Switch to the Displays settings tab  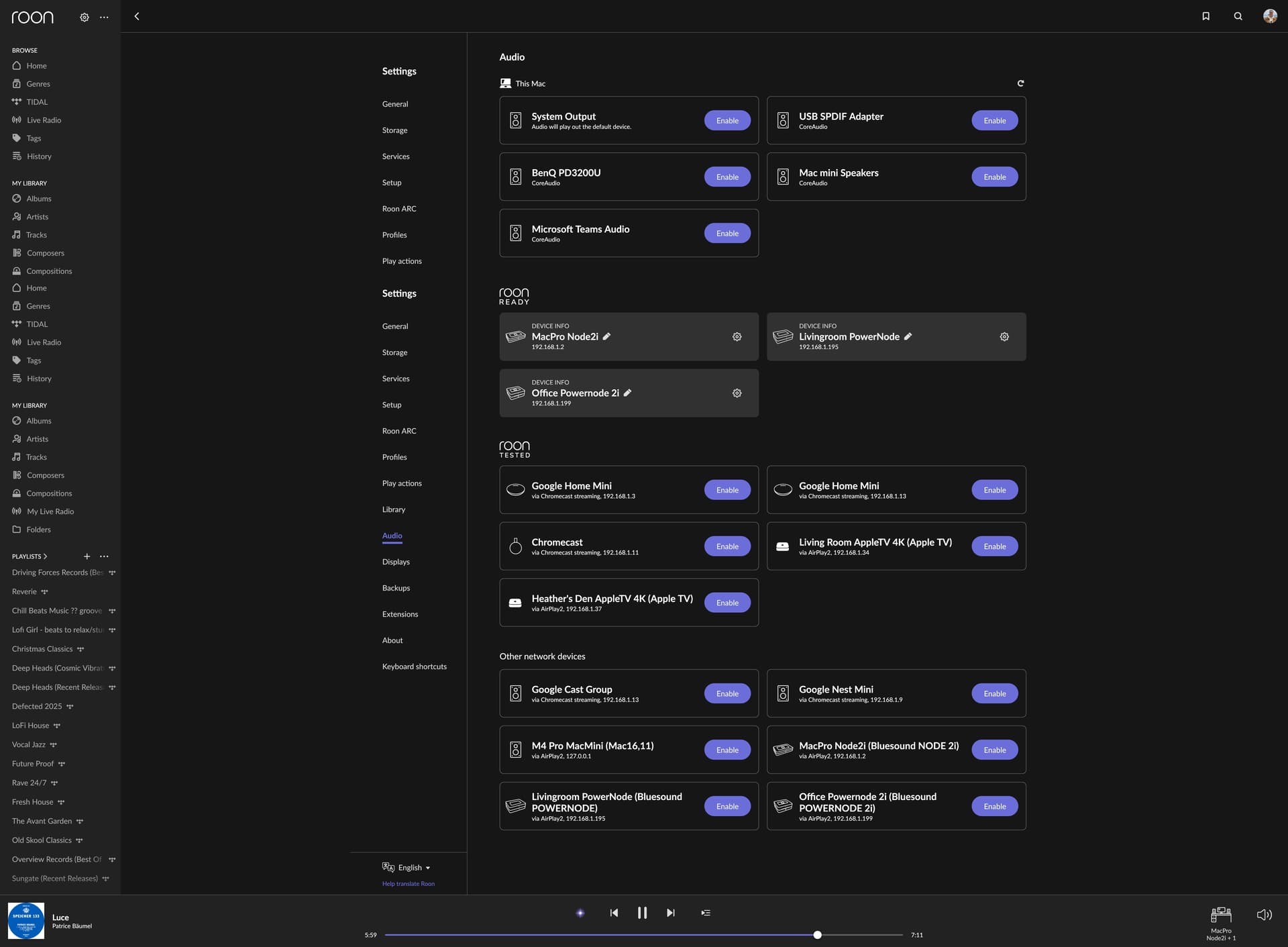pyautogui.click(x=396, y=562)
